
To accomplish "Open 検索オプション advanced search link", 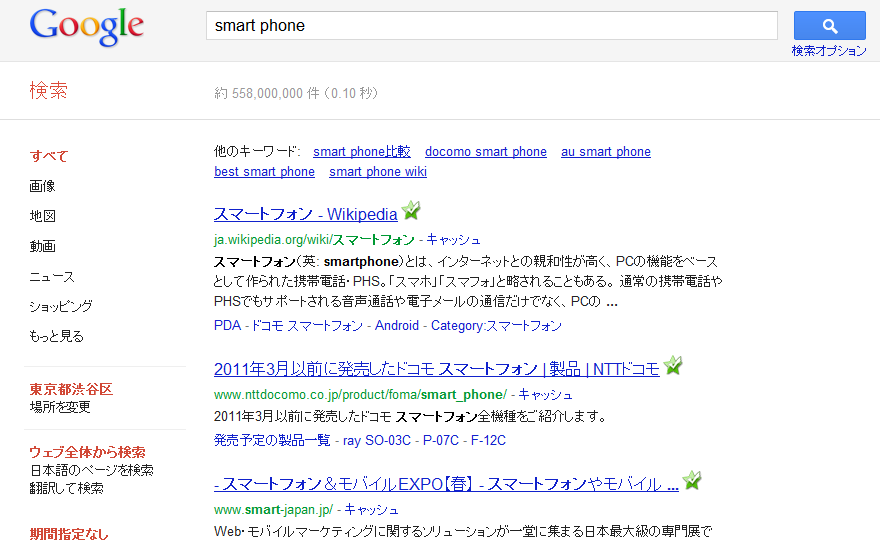I will (829, 51).
